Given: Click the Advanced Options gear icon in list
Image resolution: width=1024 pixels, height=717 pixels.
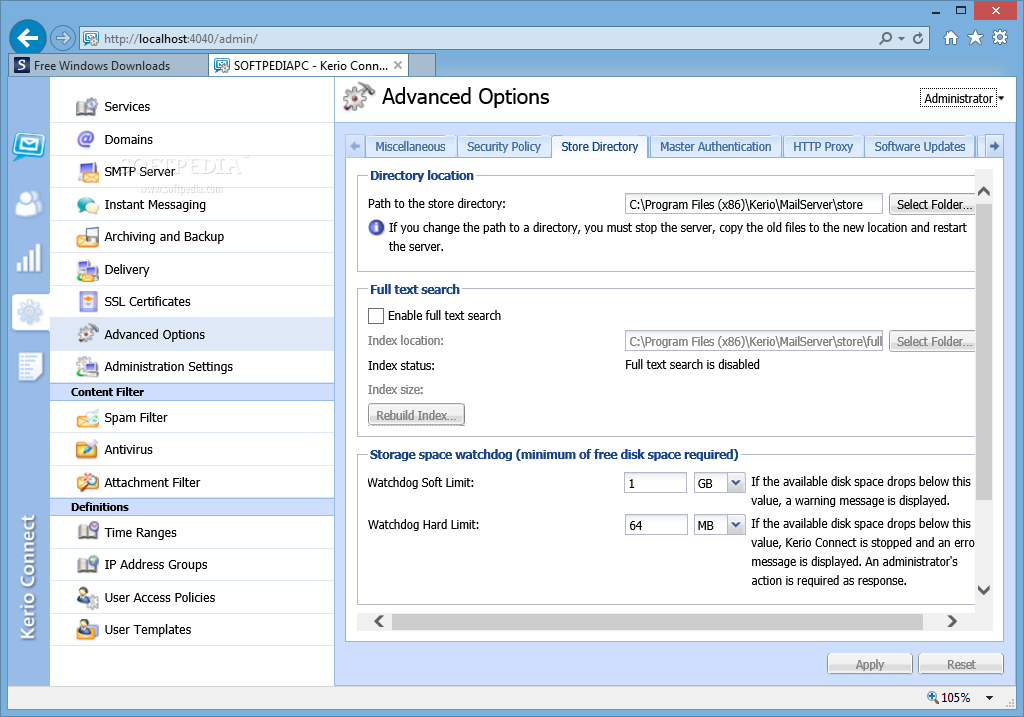Looking at the screenshot, I should coord(88,334).
